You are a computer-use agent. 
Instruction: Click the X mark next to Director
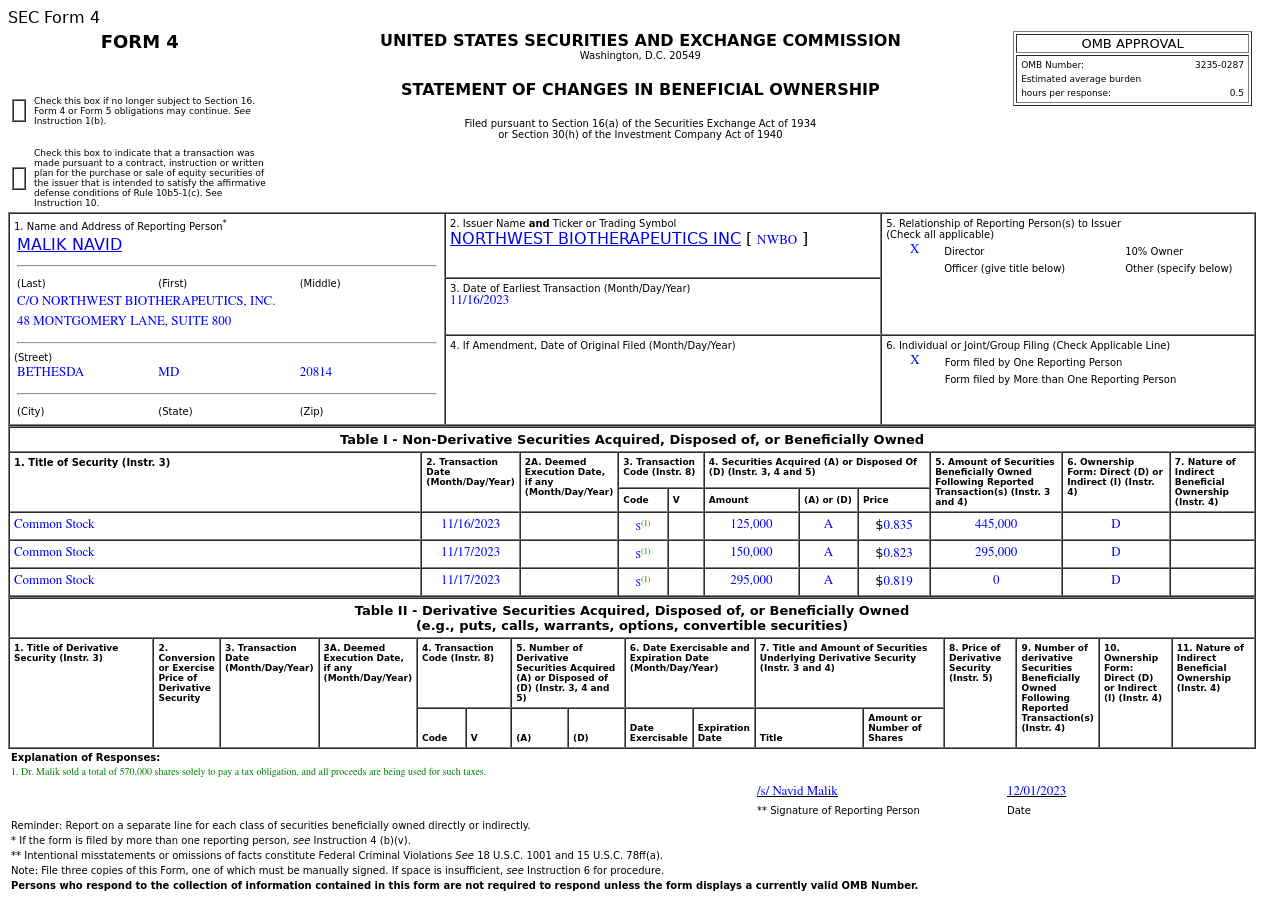point(914,250)
